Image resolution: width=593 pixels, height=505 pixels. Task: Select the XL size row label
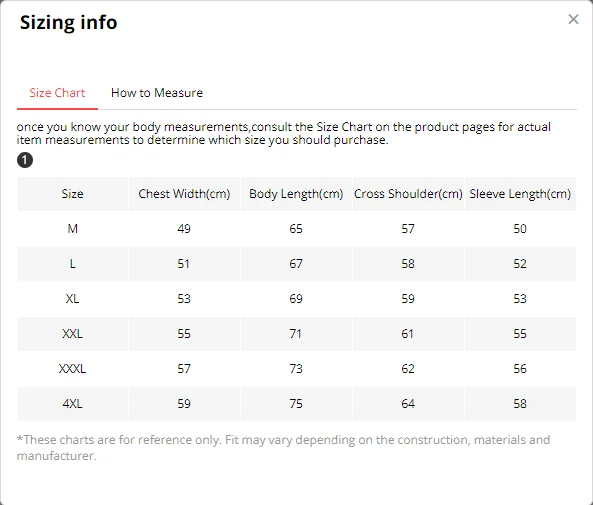point(73,298)
